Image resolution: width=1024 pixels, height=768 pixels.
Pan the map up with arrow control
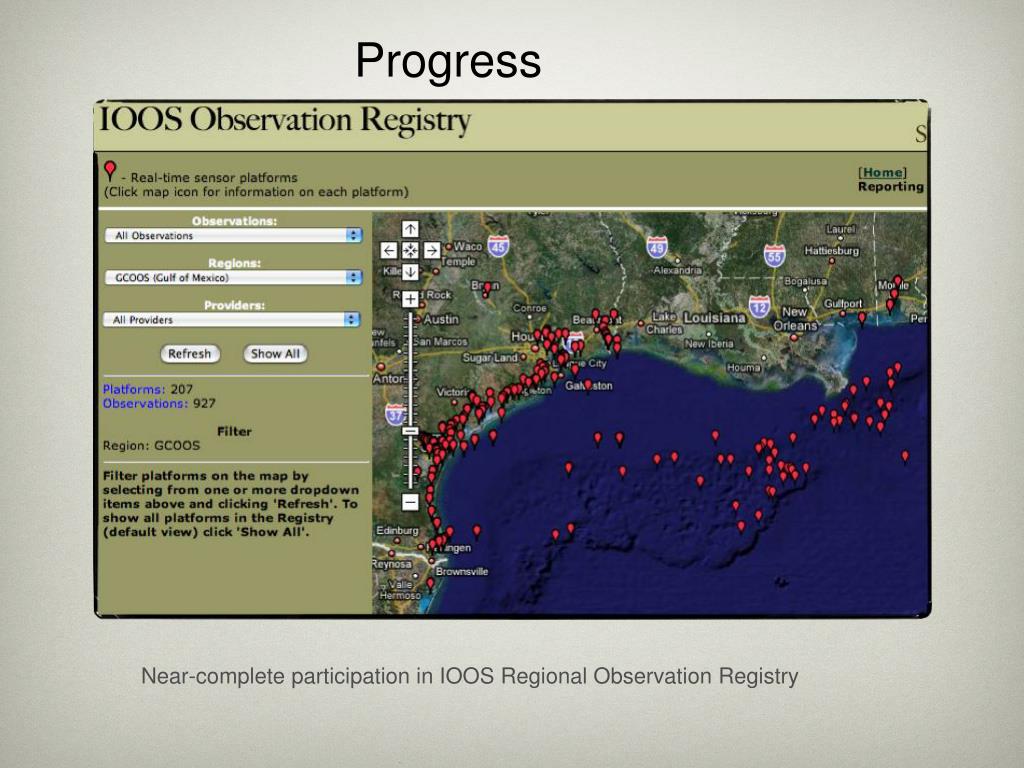coord(410,229)
